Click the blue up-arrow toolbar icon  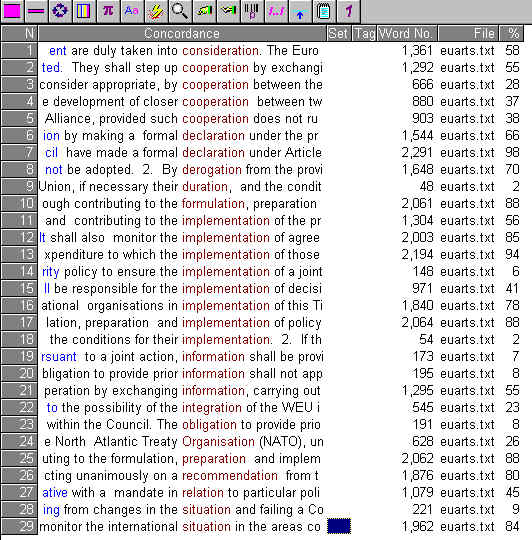tap(300, 11)
